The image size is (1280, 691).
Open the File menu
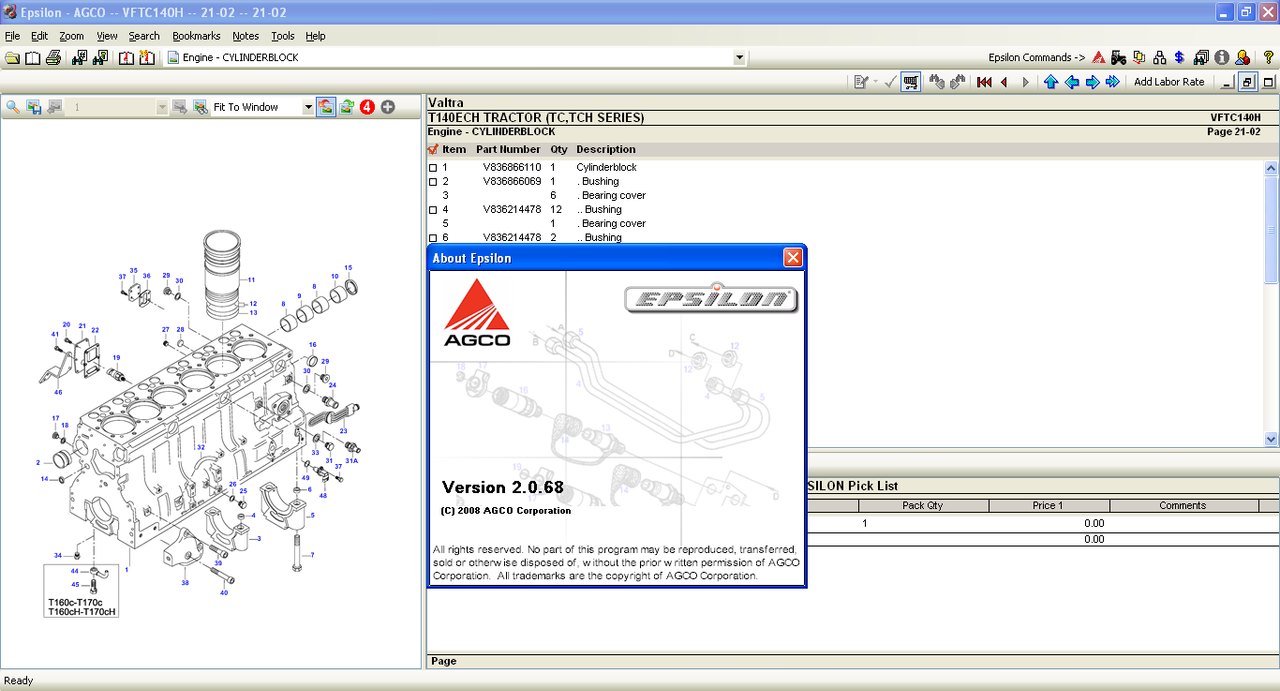(x=12, y=36)
